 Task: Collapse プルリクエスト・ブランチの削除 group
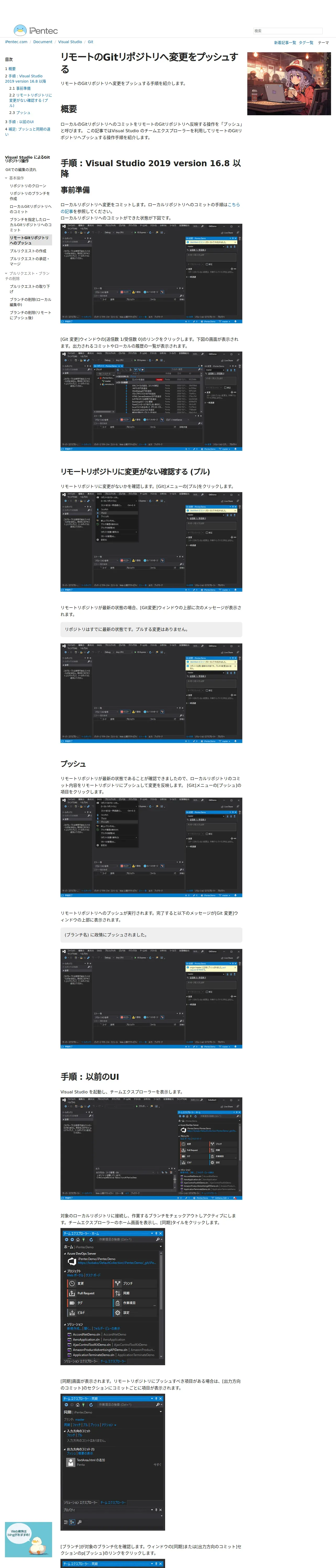pyautogui.click(x=27, y=276)
